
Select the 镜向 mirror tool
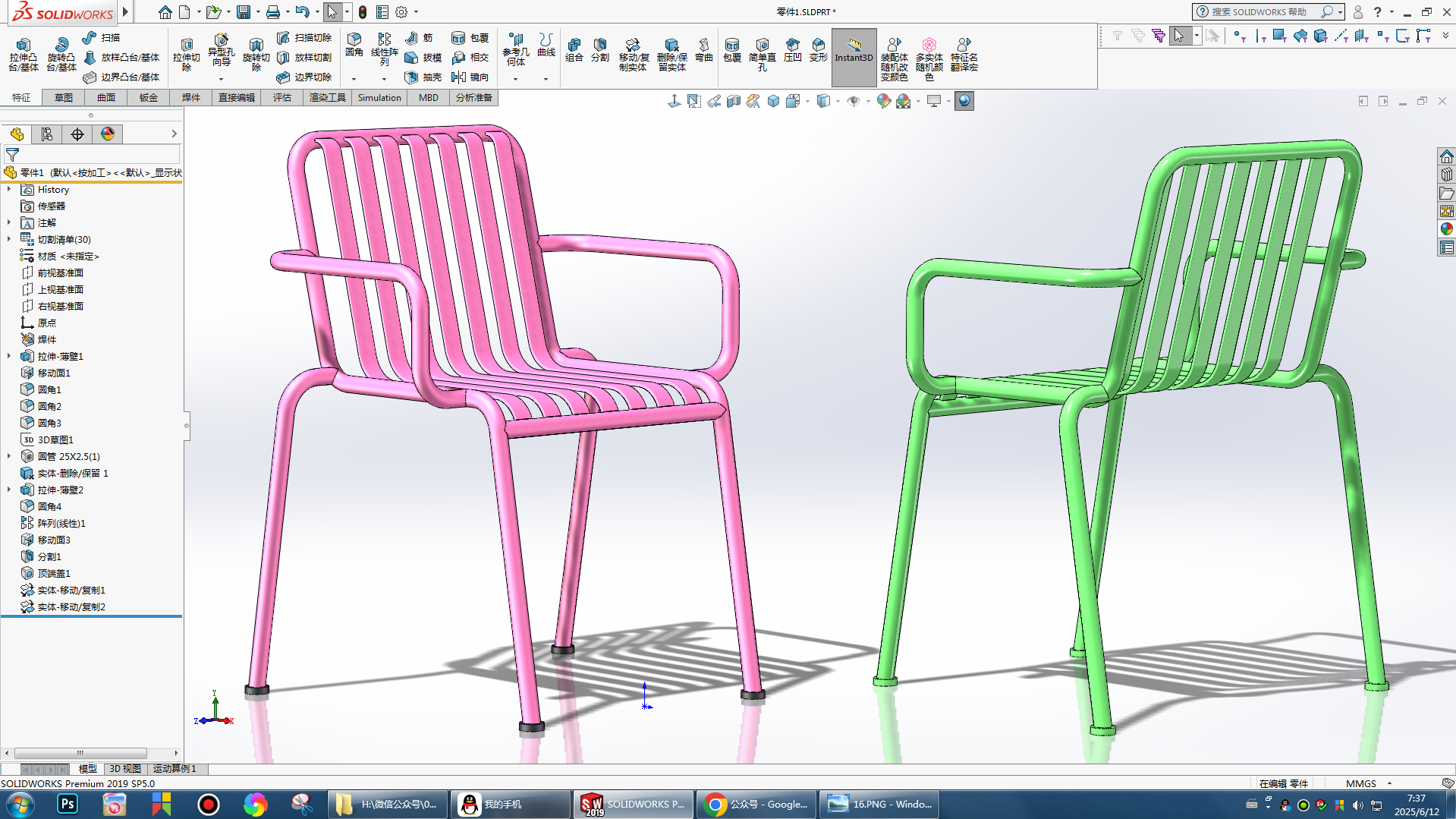[470, 77]
